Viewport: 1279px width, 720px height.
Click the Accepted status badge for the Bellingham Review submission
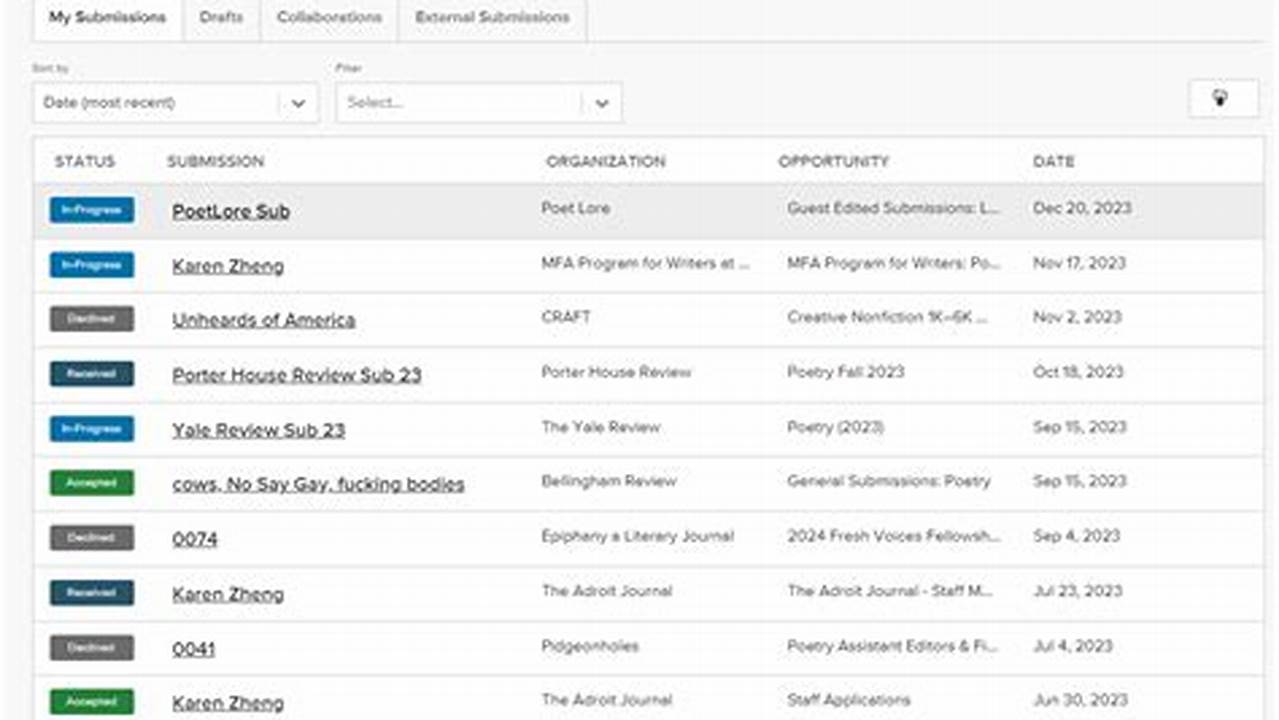91,482
